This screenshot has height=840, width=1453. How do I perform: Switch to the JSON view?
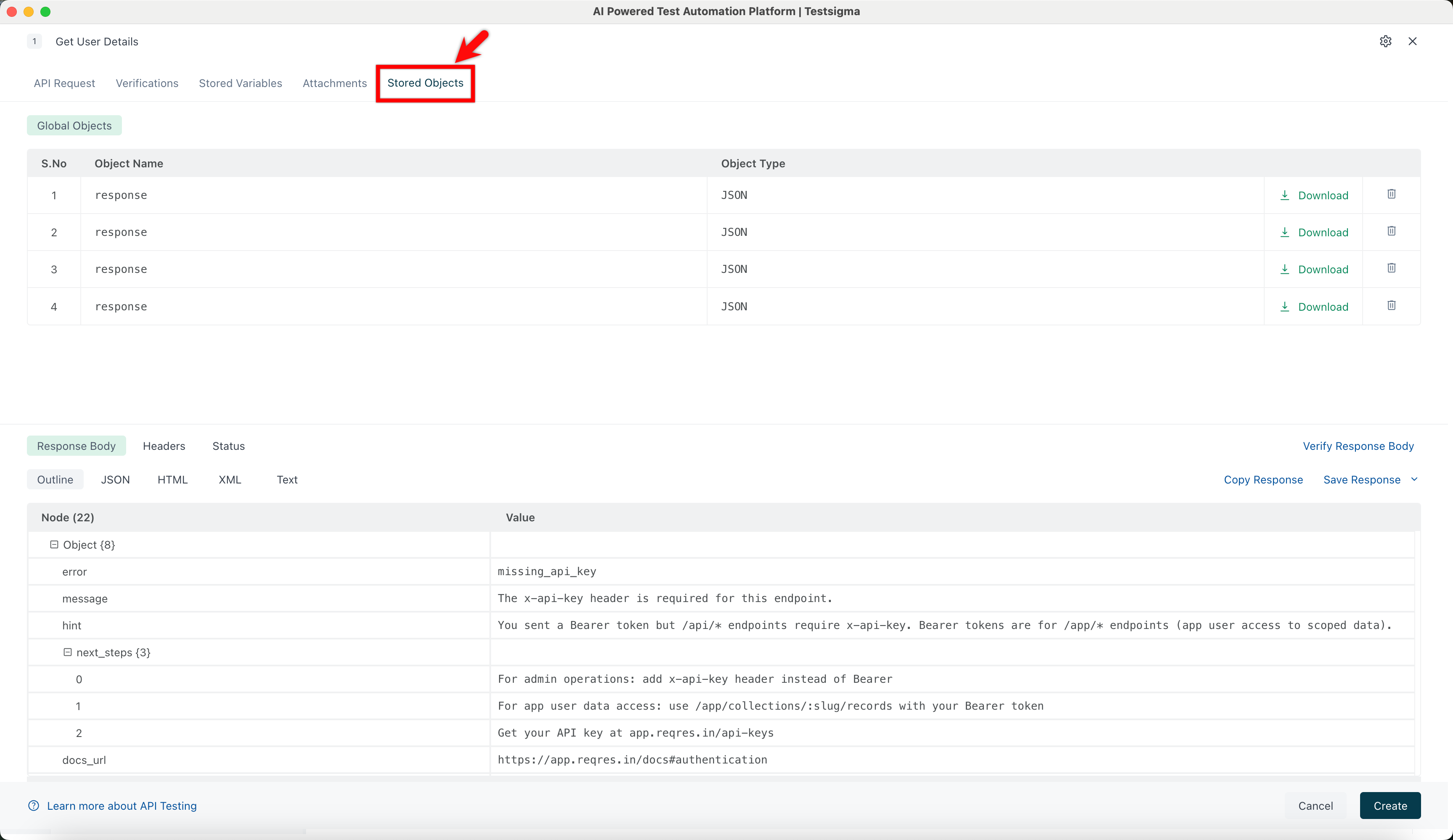coord(115,480)
